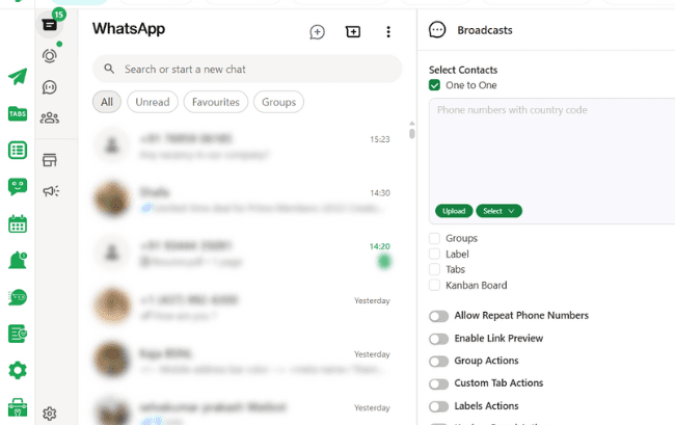
Task: Check the Kanban Board checkbox
Action: [434, 285]
